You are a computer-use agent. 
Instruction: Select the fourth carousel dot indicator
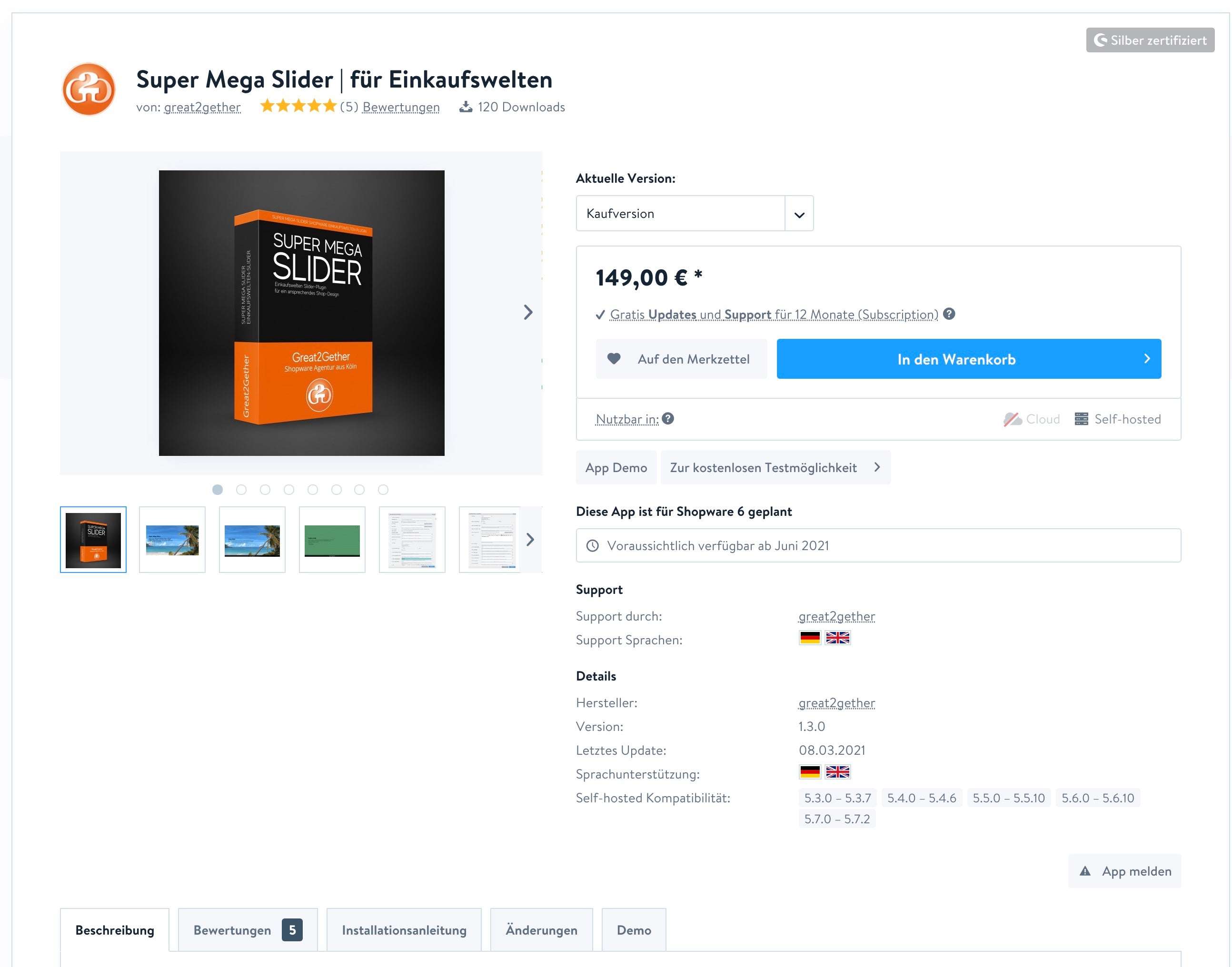289,490
